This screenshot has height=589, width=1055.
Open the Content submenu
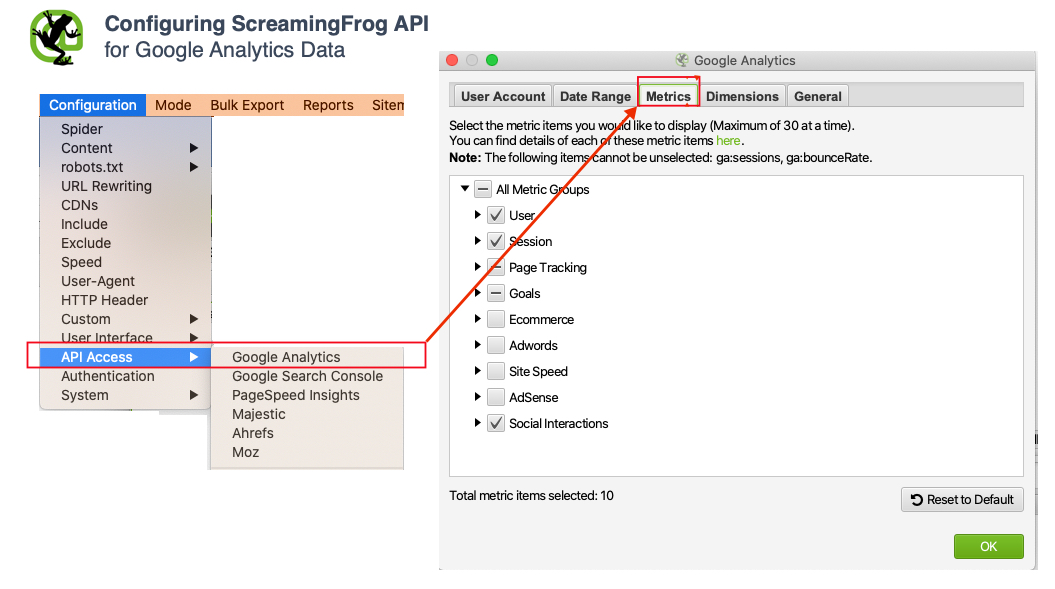pos(126,148)
